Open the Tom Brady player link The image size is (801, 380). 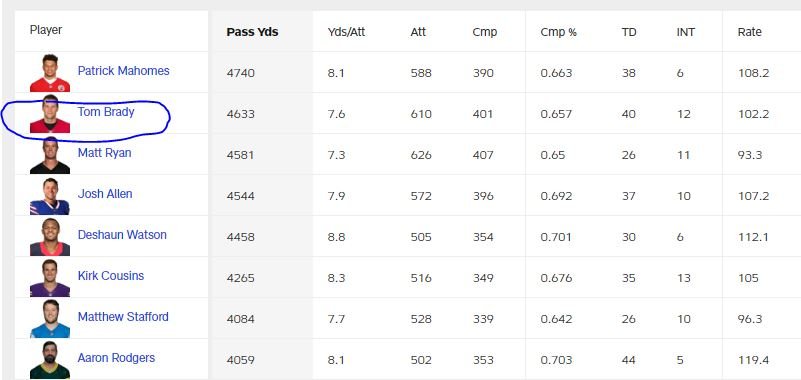point(106,111)
